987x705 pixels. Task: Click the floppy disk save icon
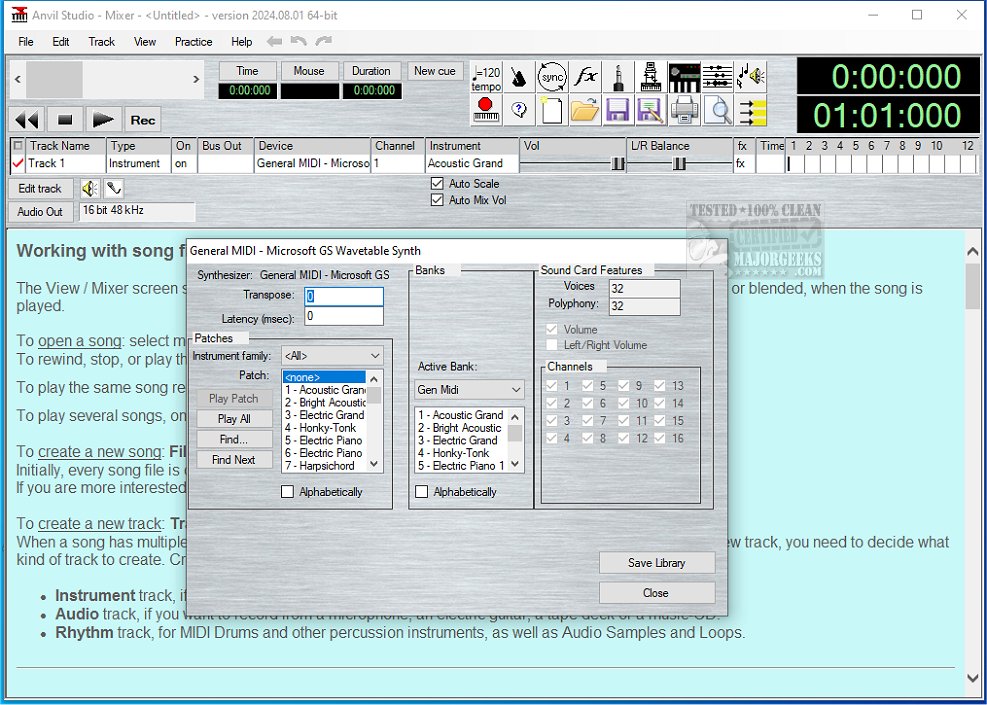click(x=618, y=109)
